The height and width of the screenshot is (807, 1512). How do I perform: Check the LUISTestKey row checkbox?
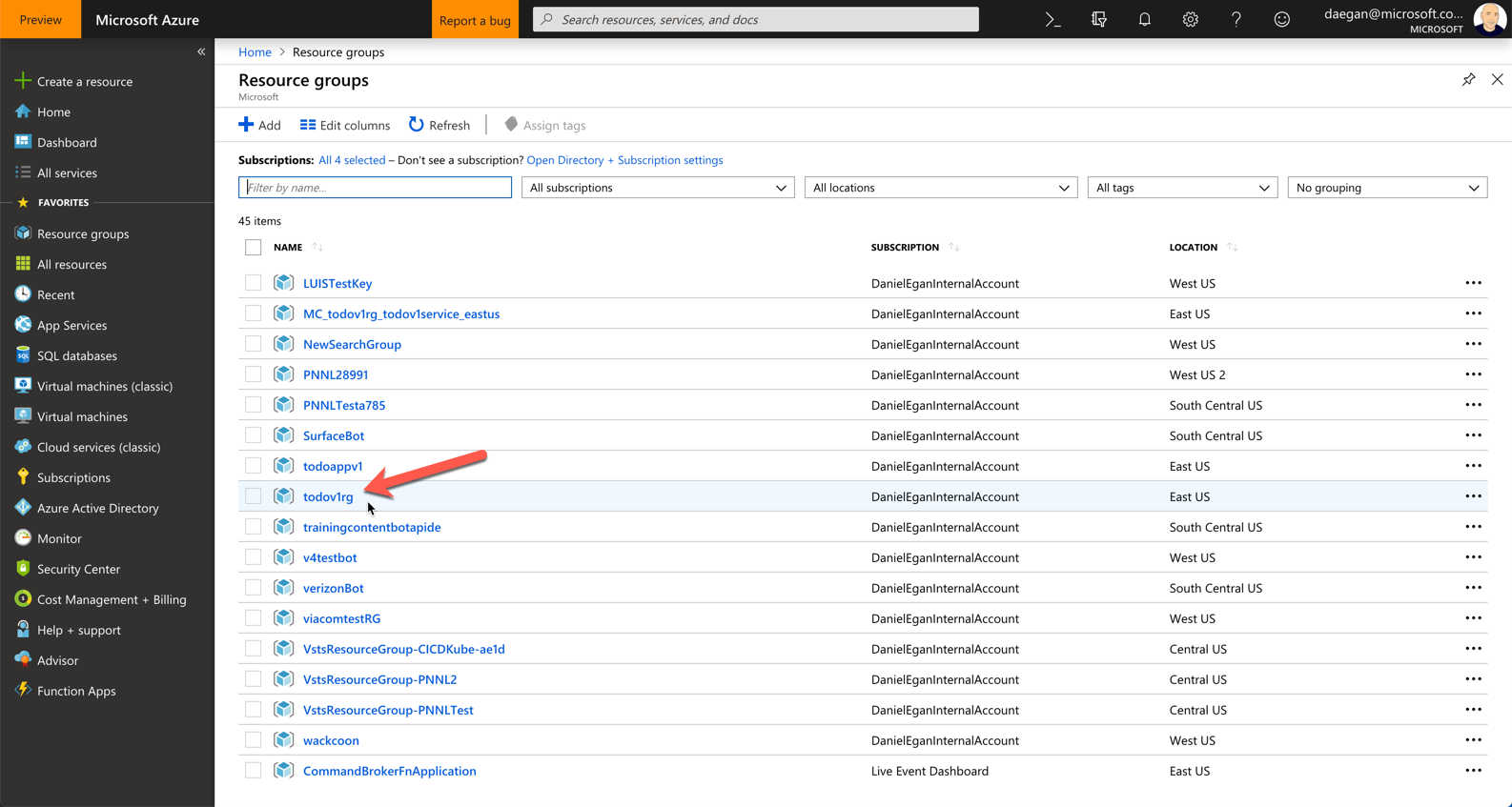[x=253, y=283]
